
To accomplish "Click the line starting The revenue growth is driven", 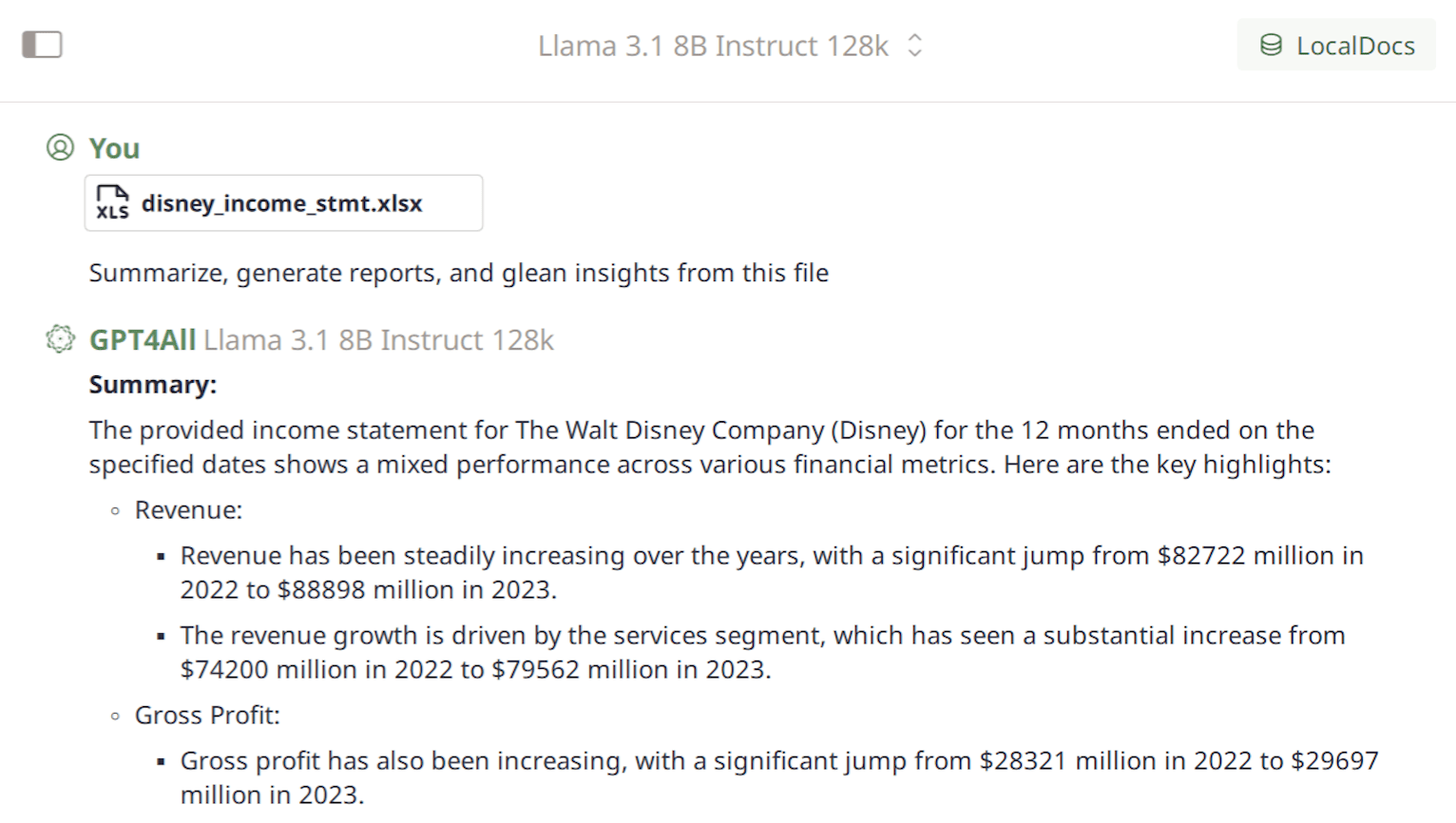I will coord(763,636).
